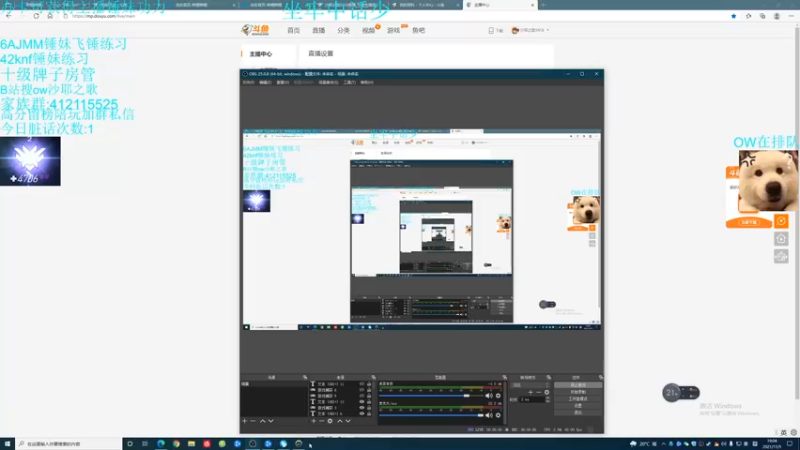Click the Windows taskbar search box
800x450 pixels.
pyautogui.click(x=69, y=444)
